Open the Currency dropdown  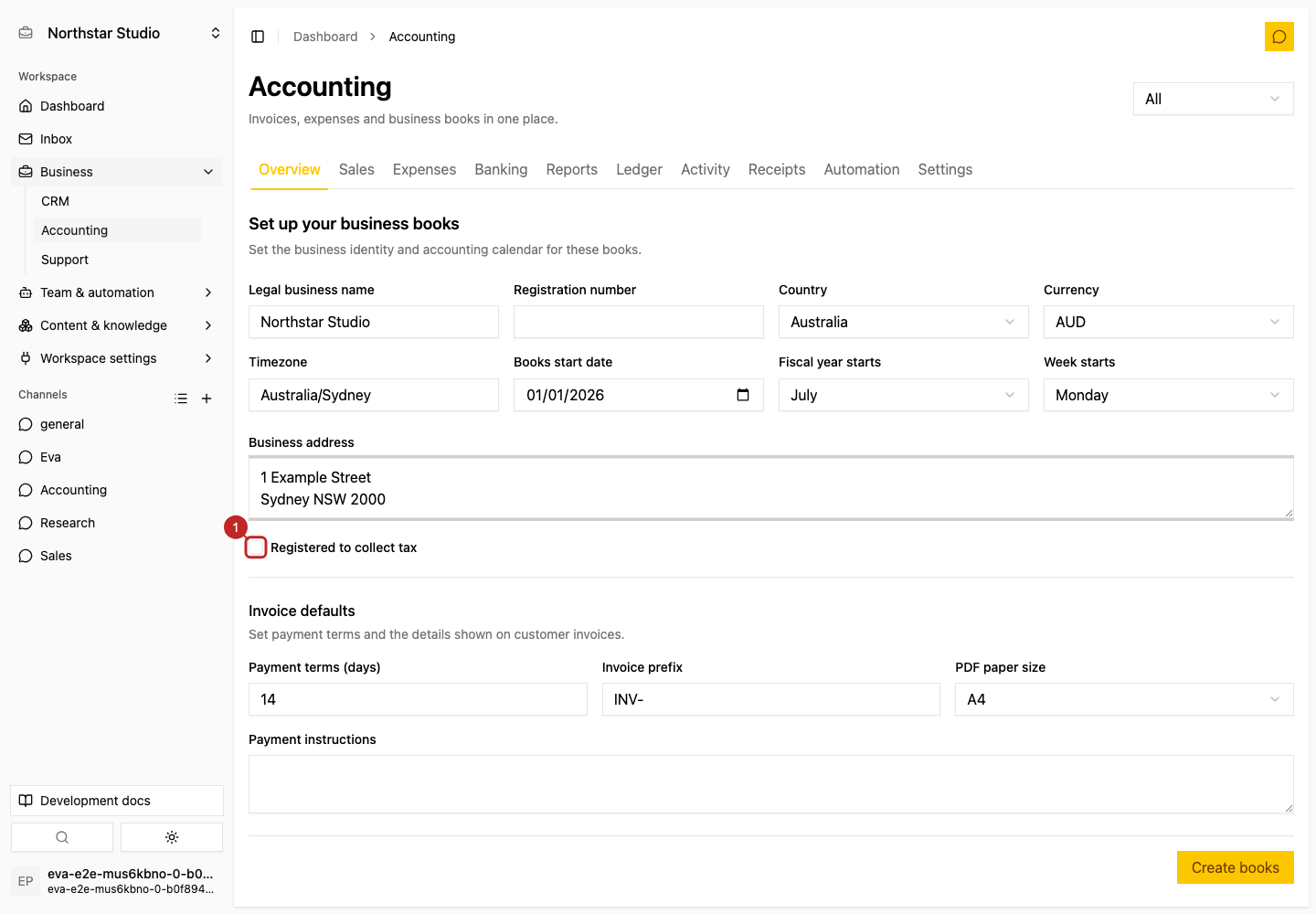click(1169, 322)
